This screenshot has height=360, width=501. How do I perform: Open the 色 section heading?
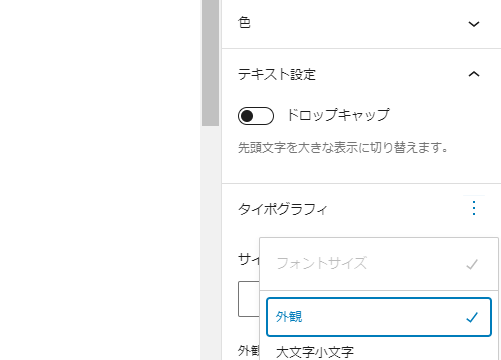244,23
